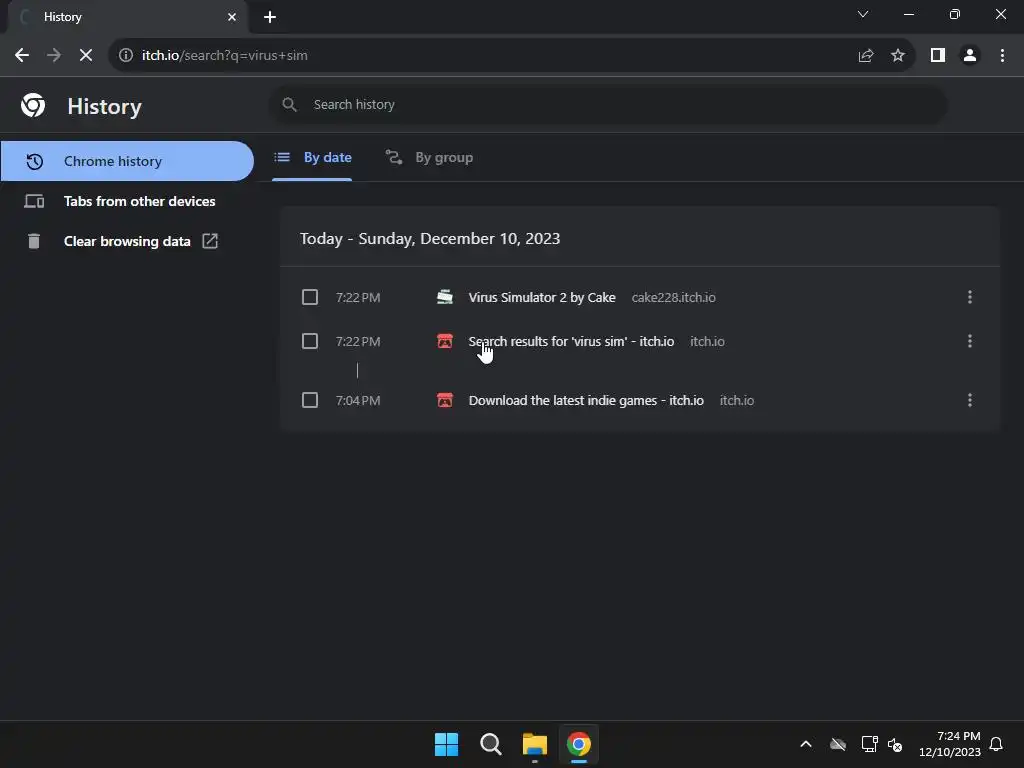This screenshot has height=768, width=1024.
Task: Show hidden system tray icons
Action: pos(806,744)
